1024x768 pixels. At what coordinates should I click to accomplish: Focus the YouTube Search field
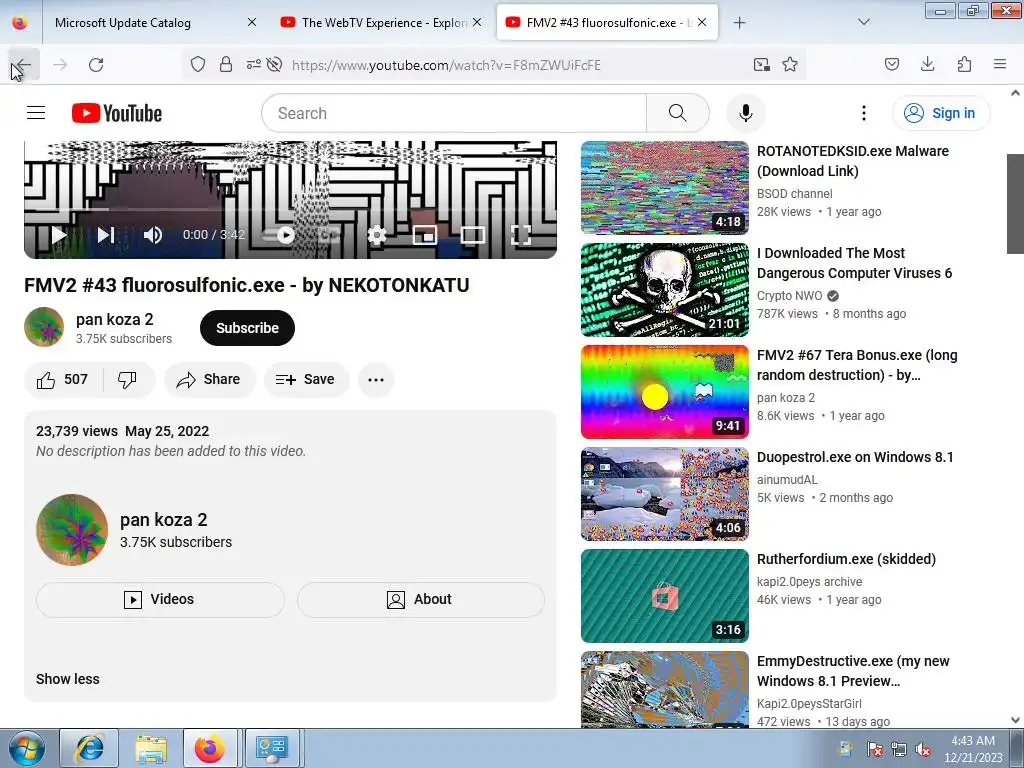[x=454, y=113]
